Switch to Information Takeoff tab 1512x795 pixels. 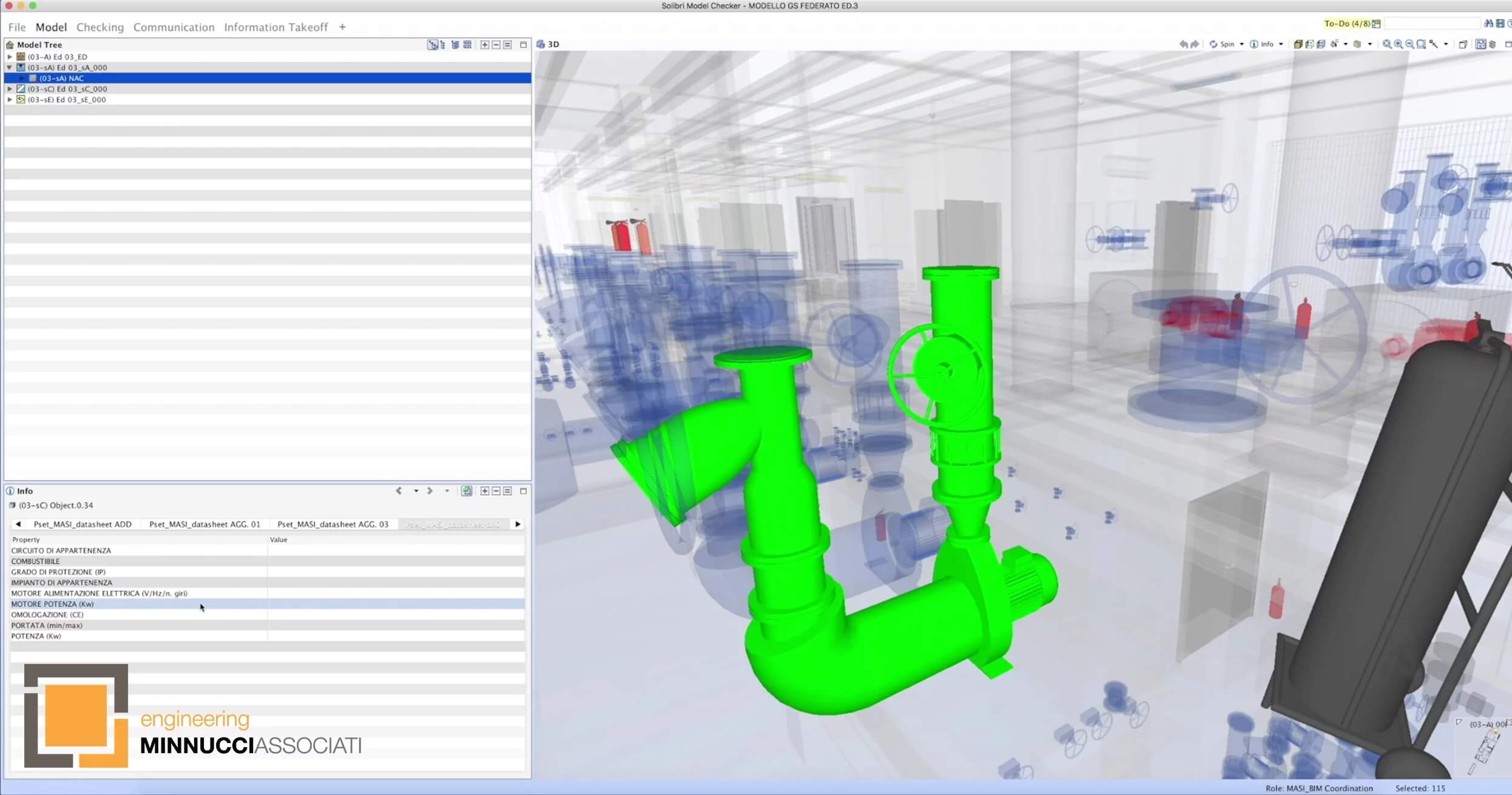point(275,27)
